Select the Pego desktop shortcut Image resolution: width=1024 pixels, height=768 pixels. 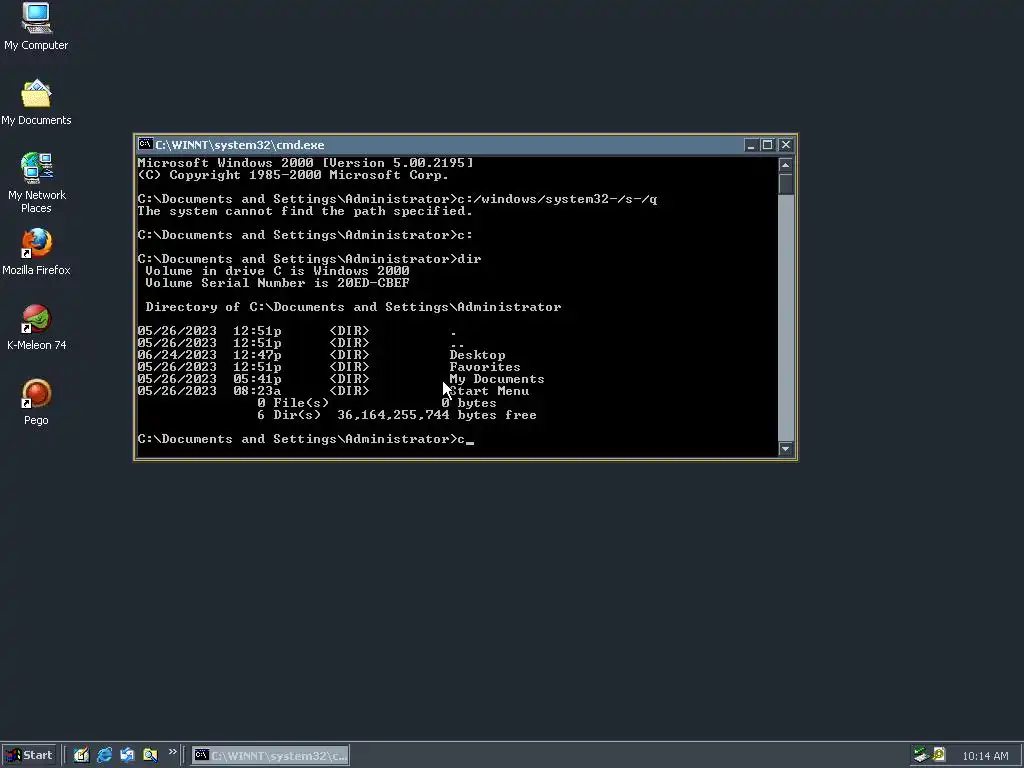pos(36,402)
